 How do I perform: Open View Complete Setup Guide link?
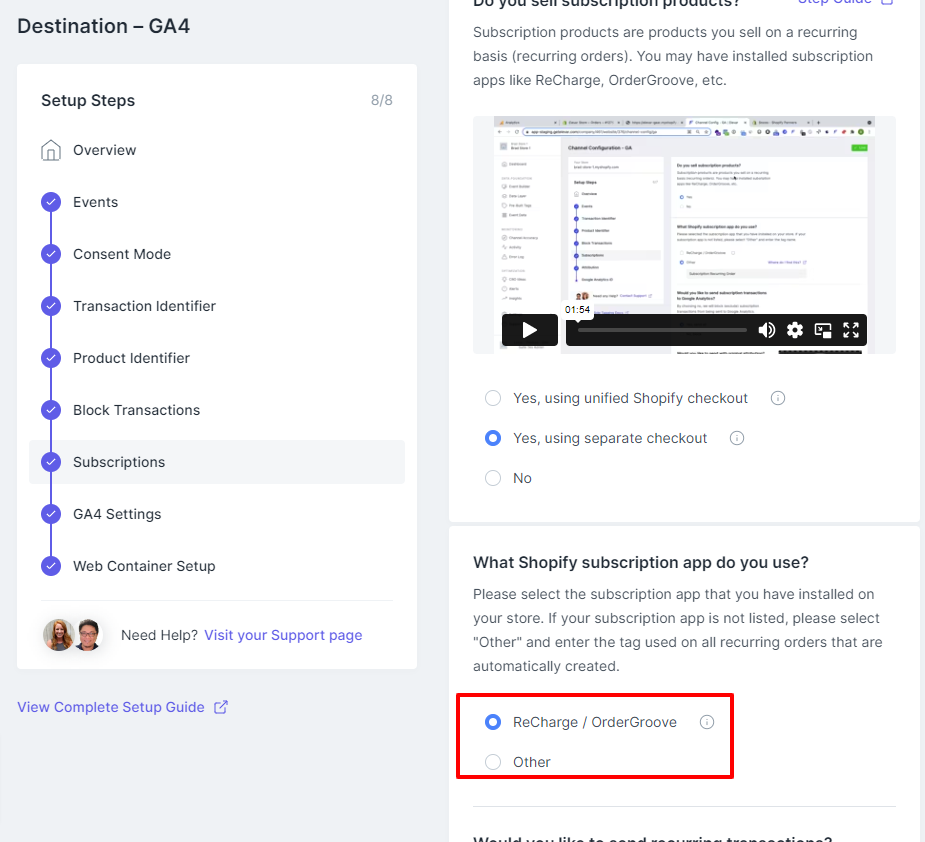[x=111, y=707]
